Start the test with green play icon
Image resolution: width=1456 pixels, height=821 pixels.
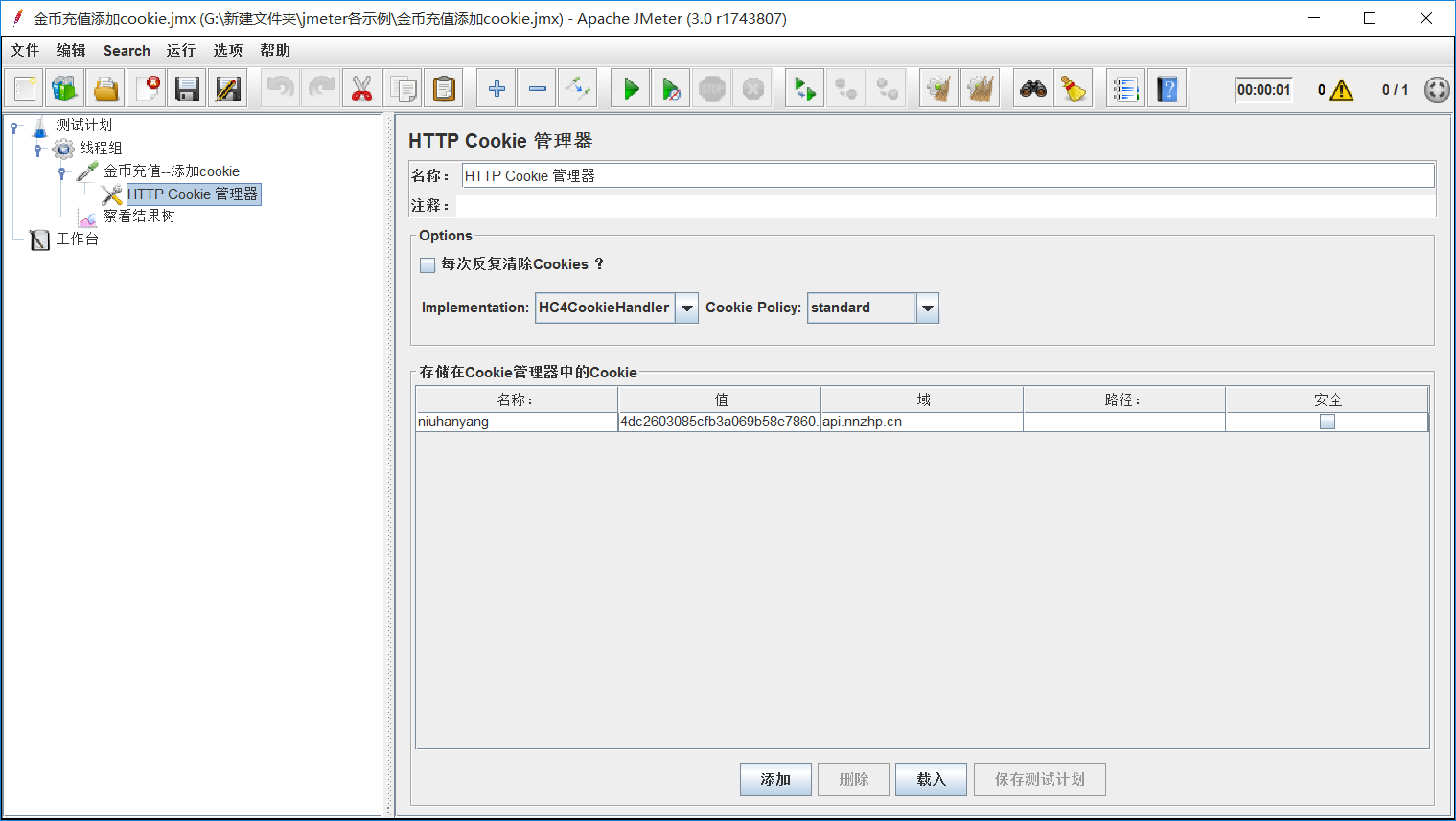tap(631, 89)
